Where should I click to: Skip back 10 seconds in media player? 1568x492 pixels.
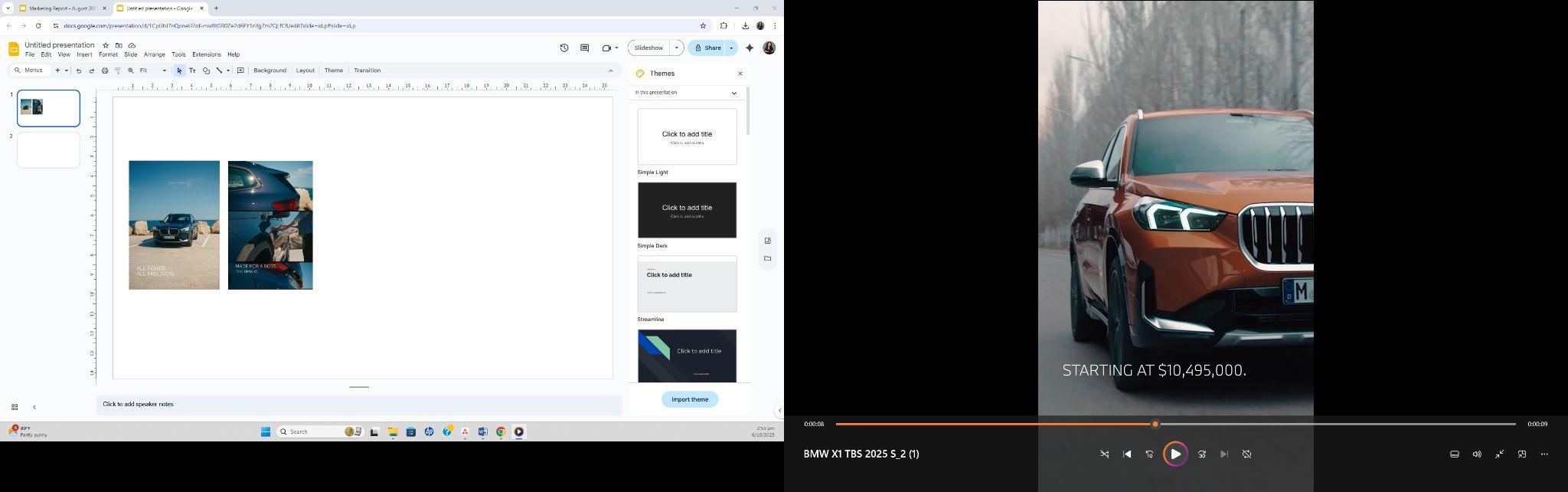(1149, 454)
